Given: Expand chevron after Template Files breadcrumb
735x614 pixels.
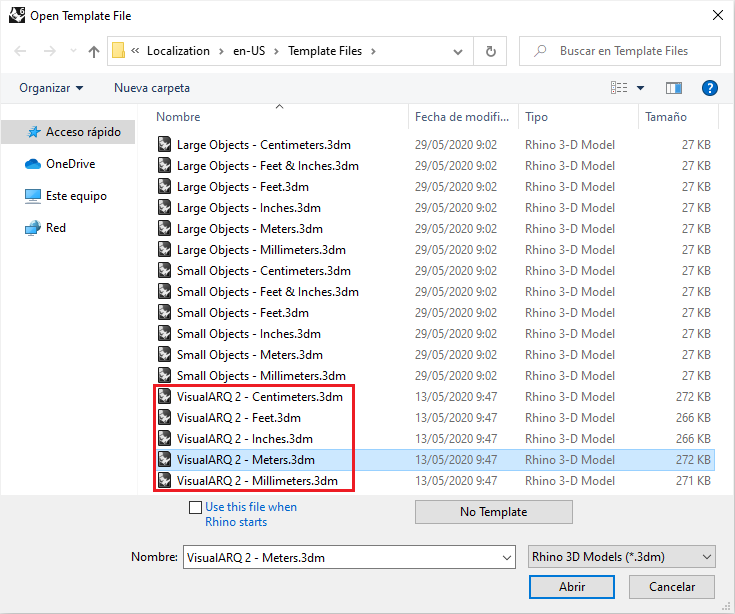Looking at the screenshot, I should pyautogui.click(x=373, y=51).
